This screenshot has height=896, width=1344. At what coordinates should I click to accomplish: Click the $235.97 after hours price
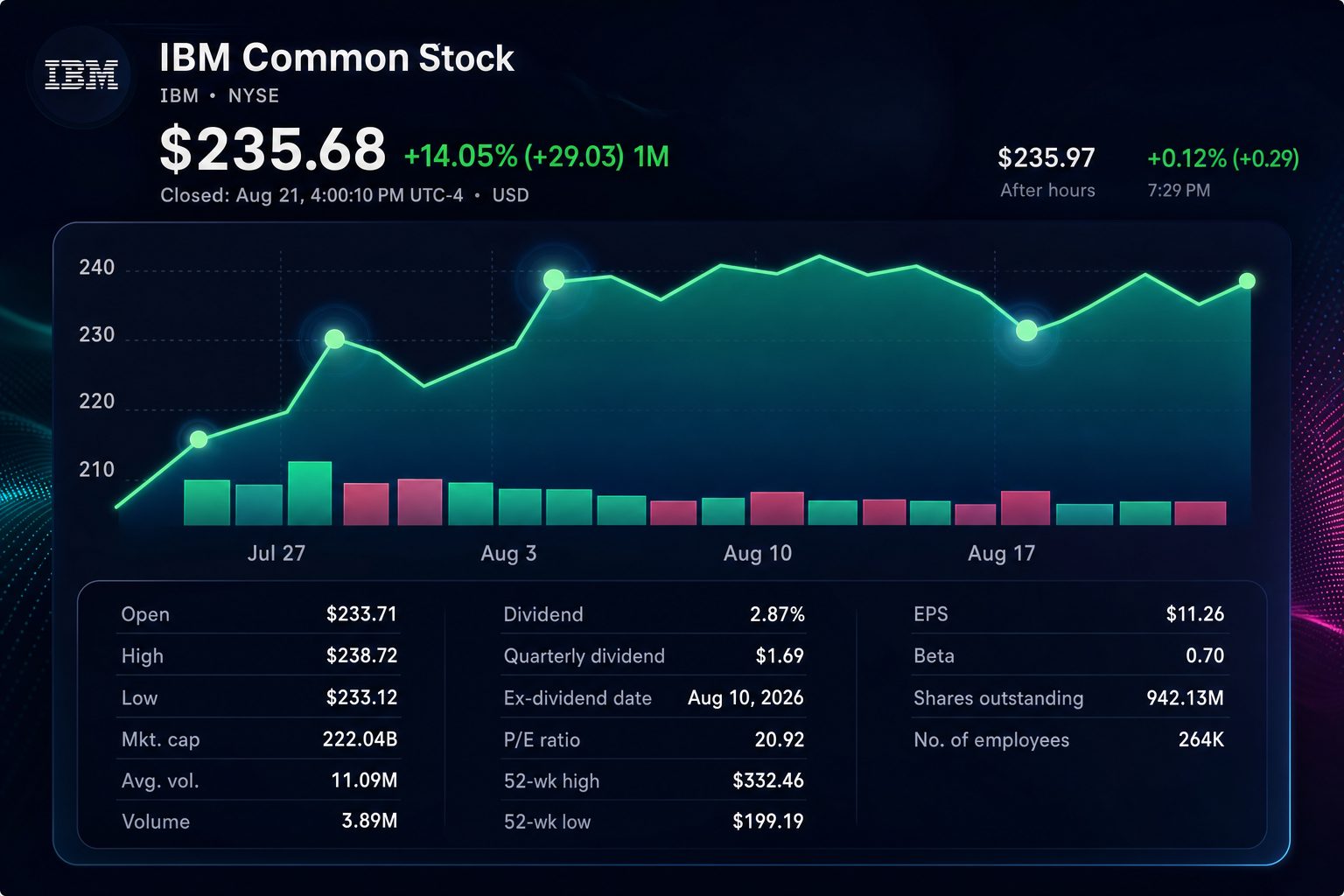pos(1046,157)
